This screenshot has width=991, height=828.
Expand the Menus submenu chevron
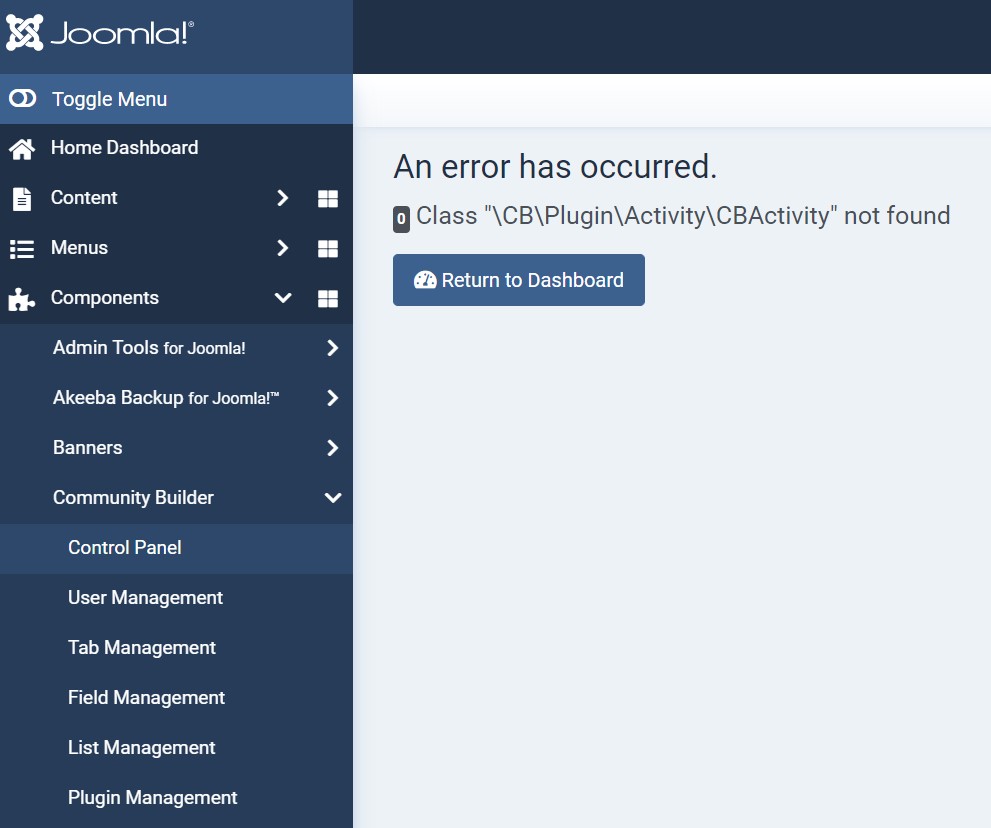tap(283, 248)
